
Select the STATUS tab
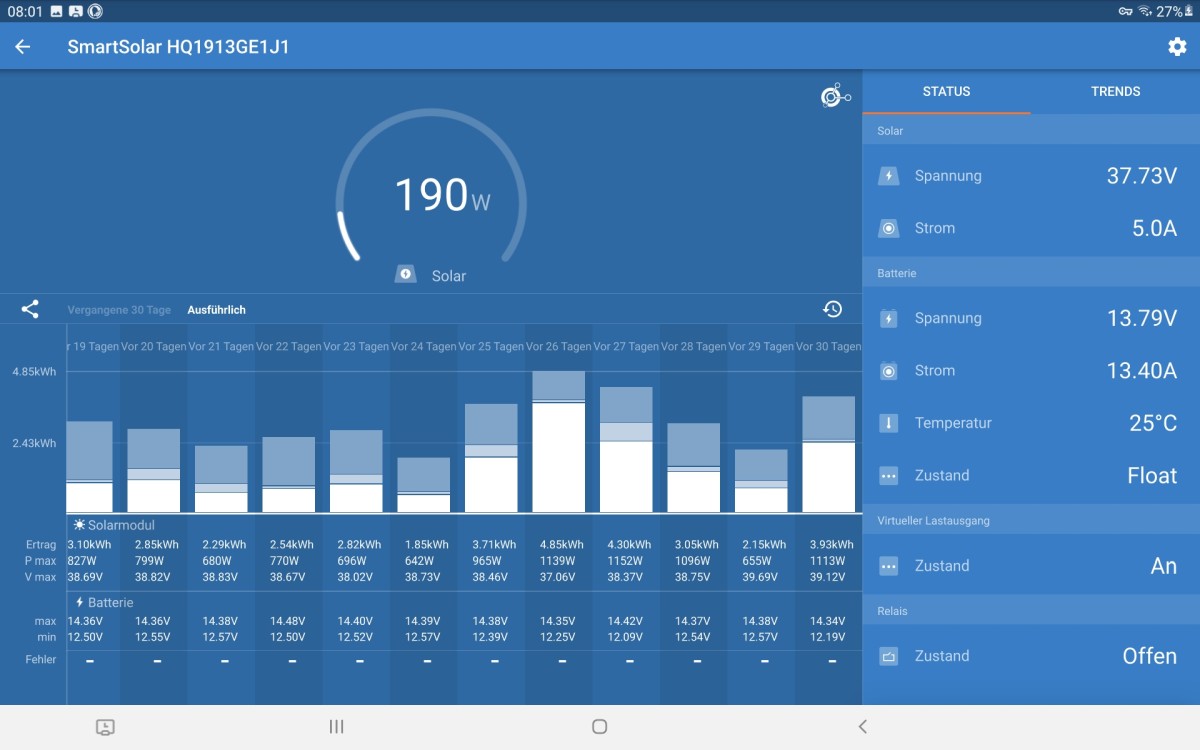click(946, 91)
